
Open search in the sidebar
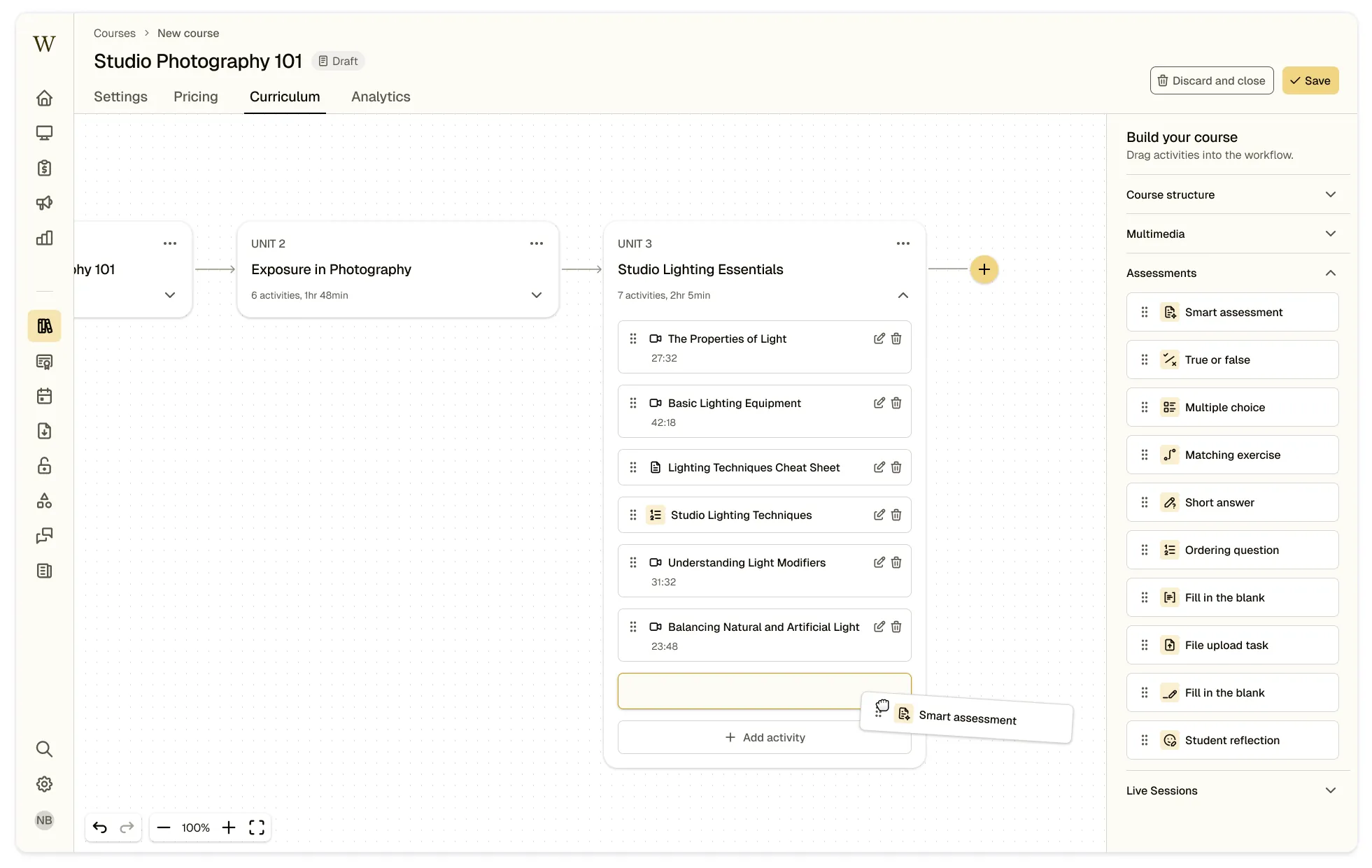click(x=44, y=749)
